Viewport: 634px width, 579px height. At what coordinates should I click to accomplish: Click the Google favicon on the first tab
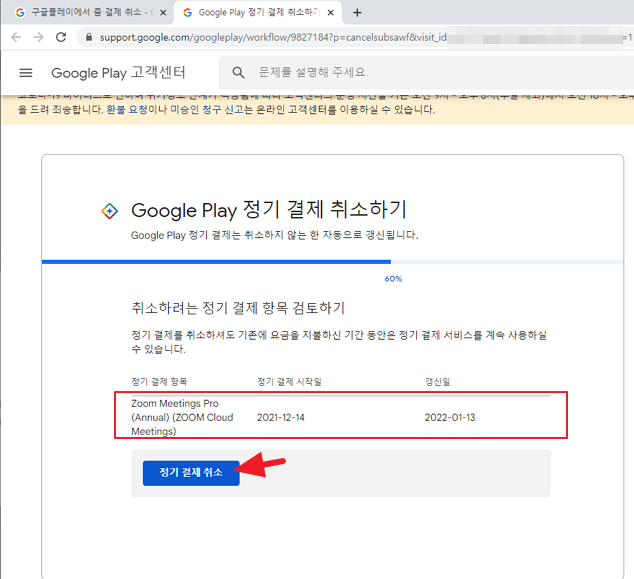click(x=20, y=13)
